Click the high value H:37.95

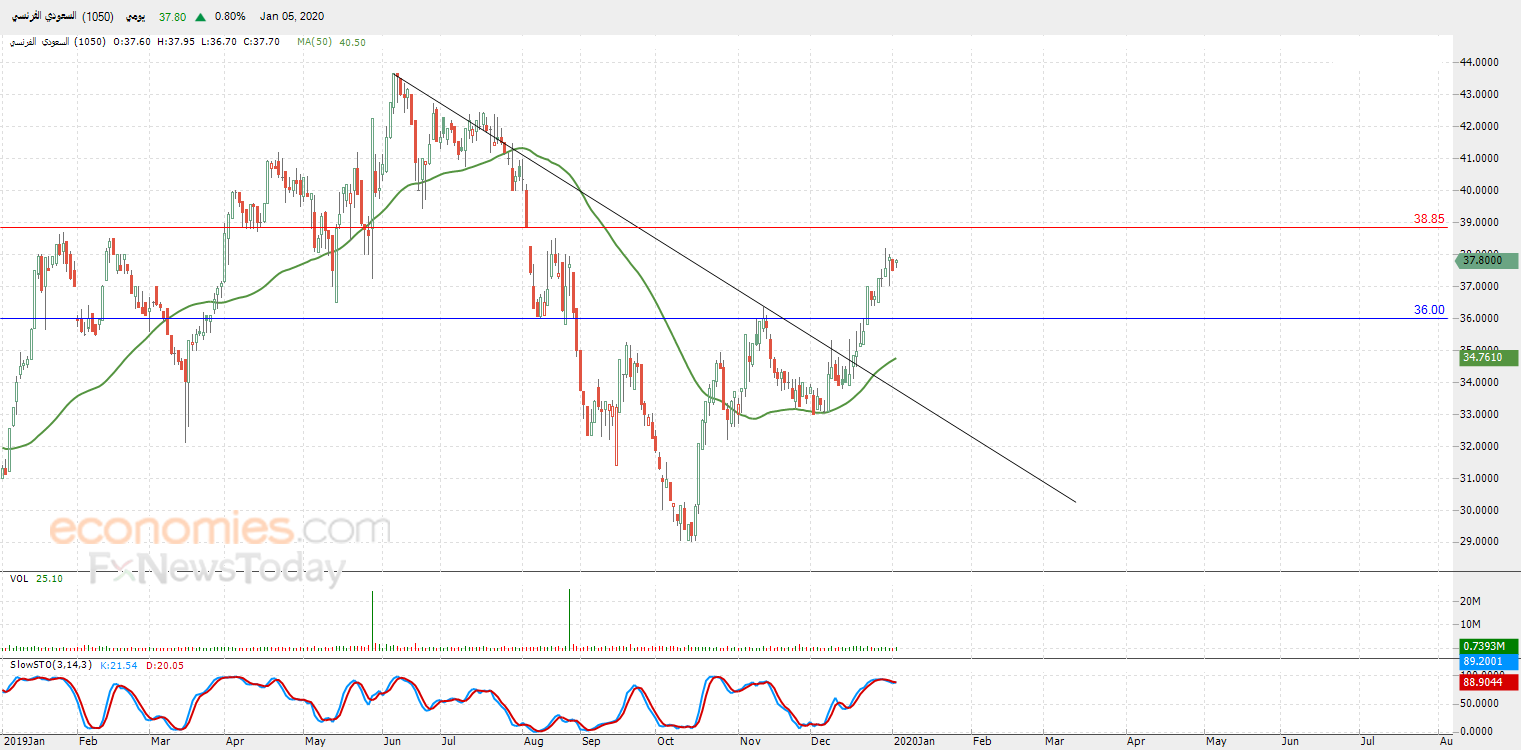pos(175,42)
